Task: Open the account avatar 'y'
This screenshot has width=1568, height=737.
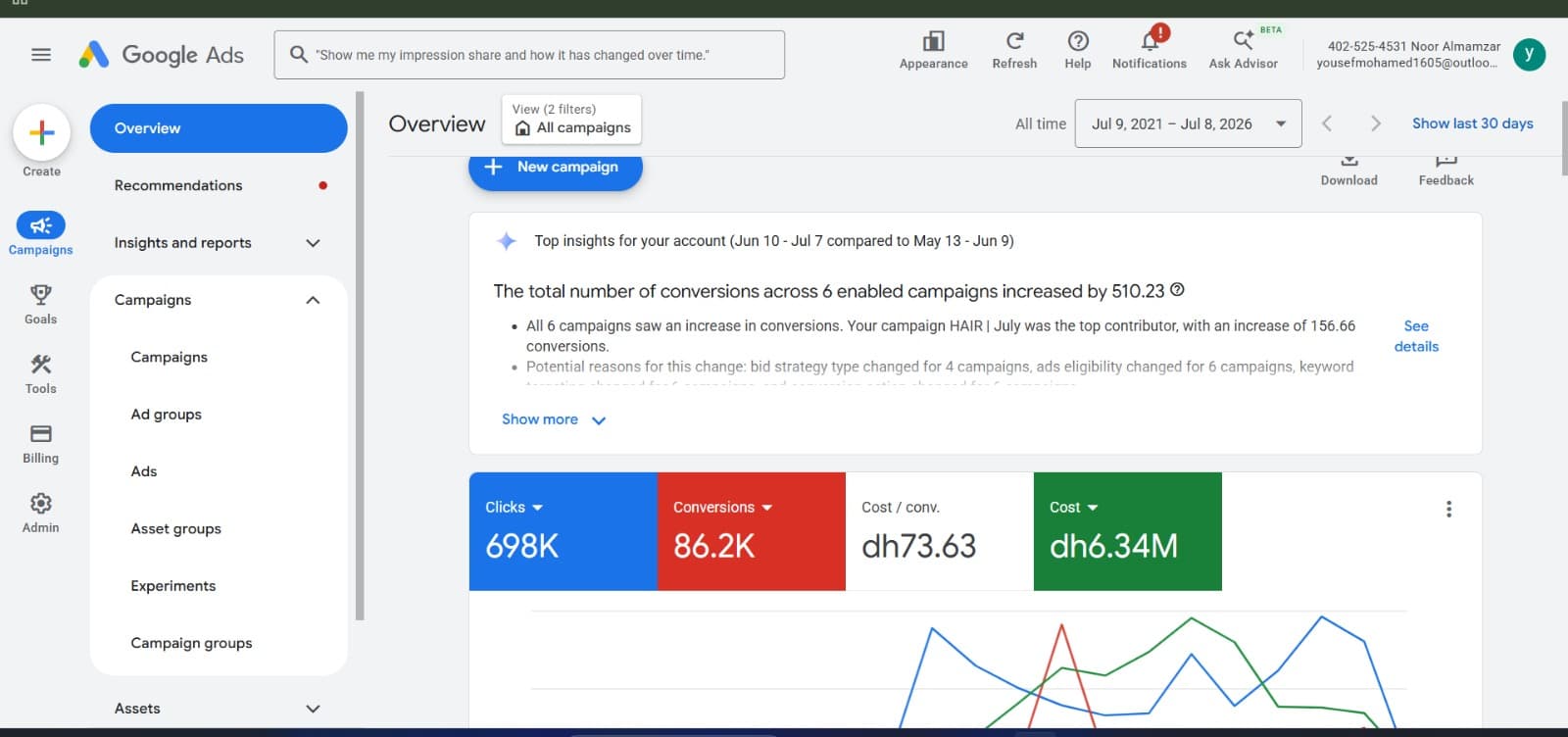Action: [1529, 55]
